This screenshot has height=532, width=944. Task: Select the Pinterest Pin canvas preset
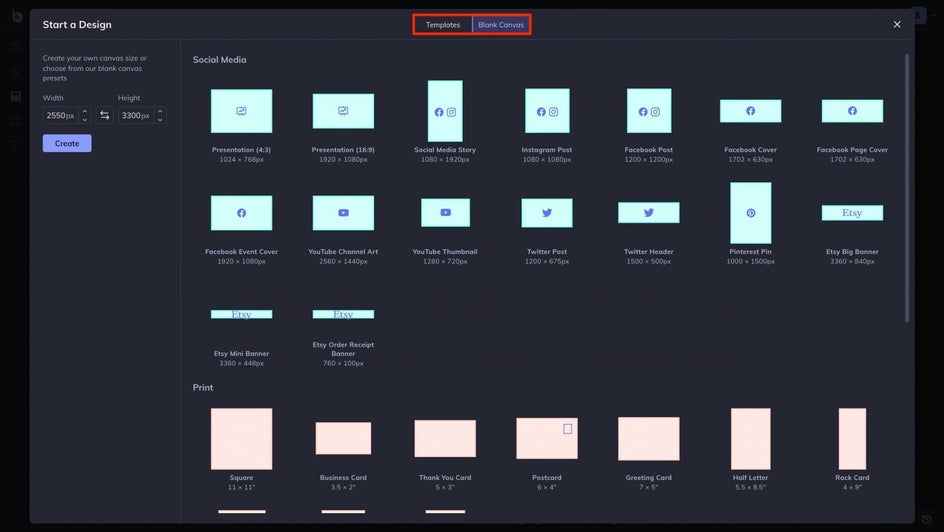click(x=750, y=212)
